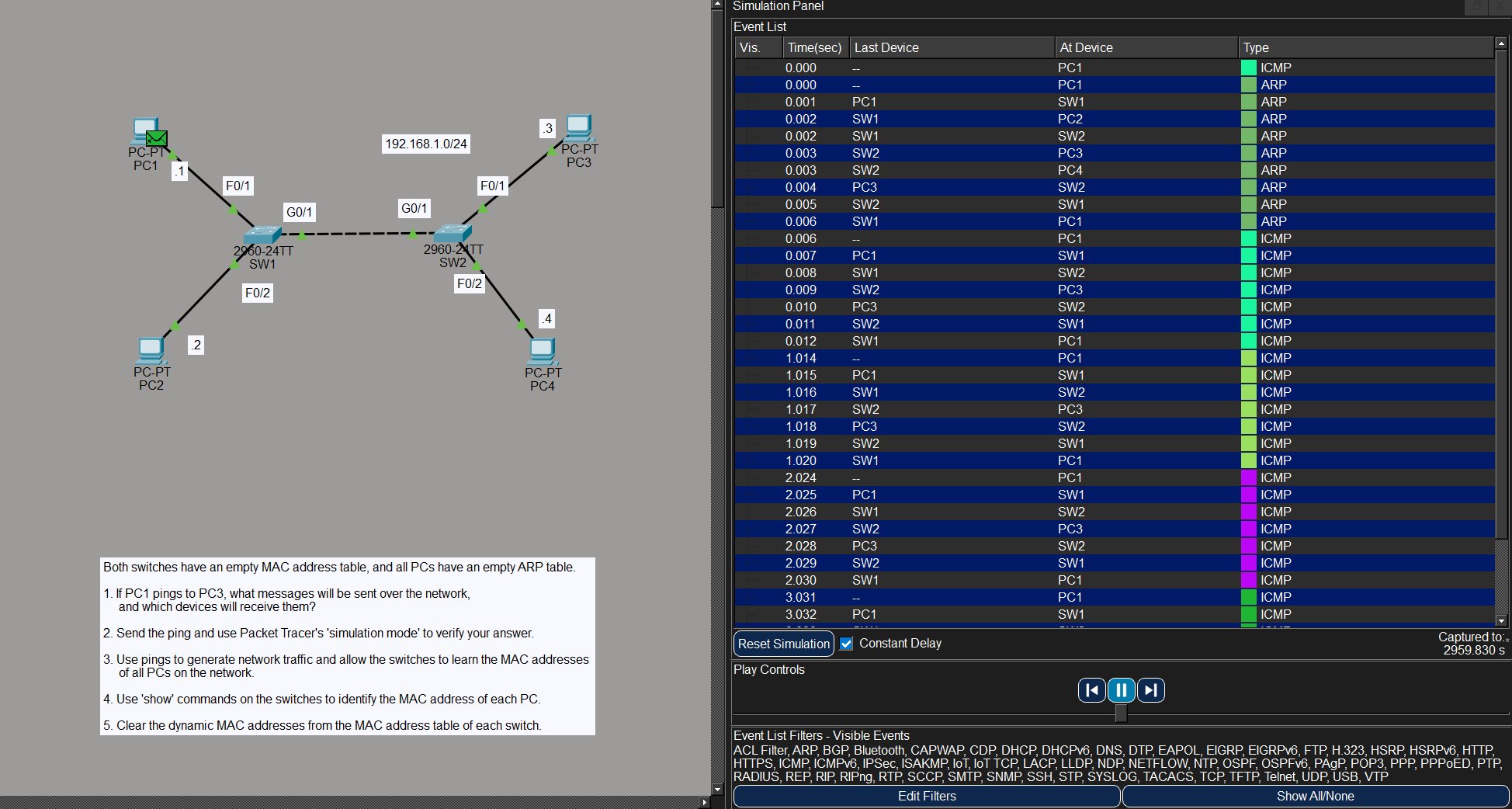Sort by Last Device column header
This screenshot has height=809, width=1512.
952,47
